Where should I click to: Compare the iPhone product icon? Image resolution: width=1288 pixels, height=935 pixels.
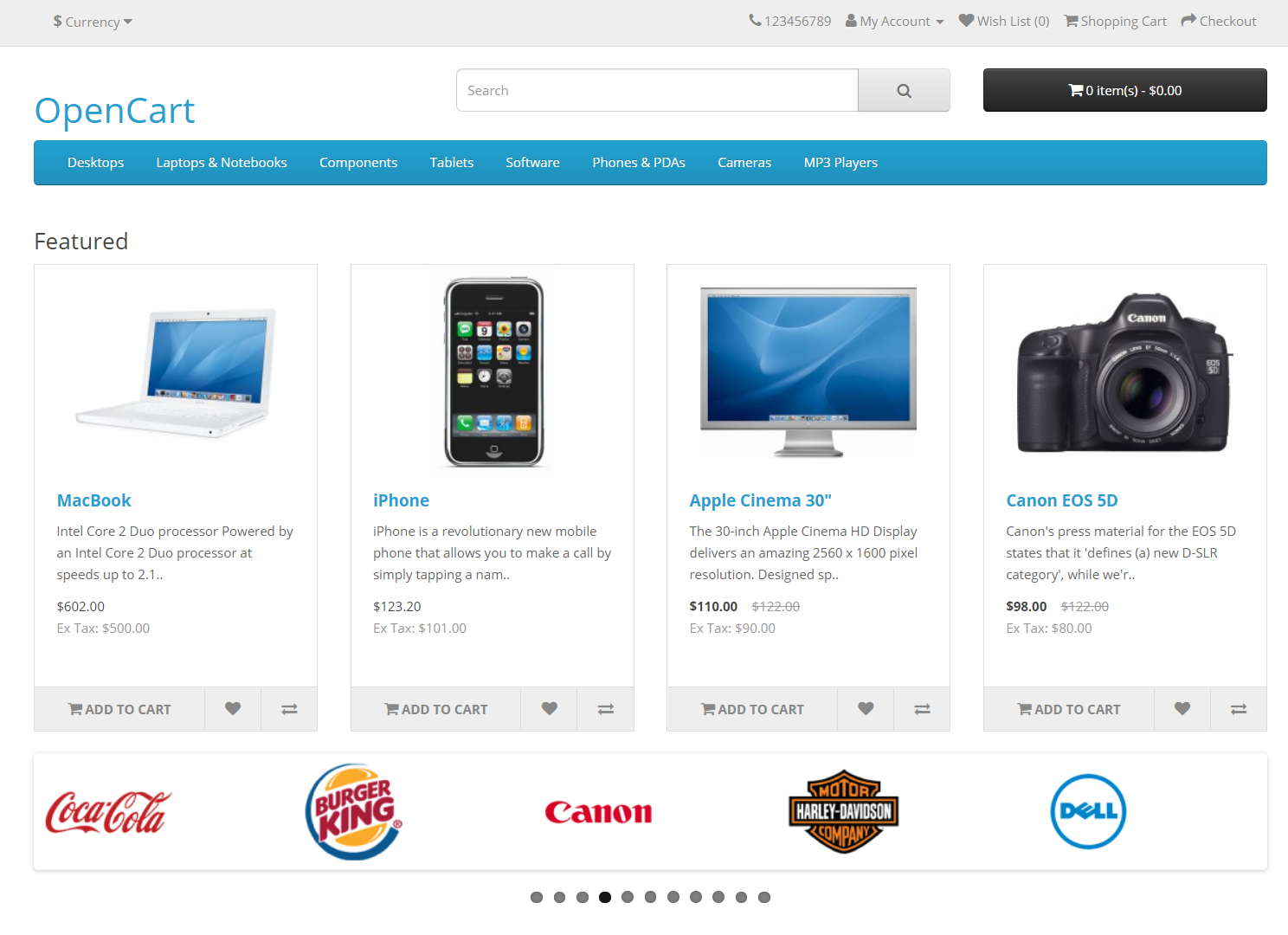[x=606, y=709]
